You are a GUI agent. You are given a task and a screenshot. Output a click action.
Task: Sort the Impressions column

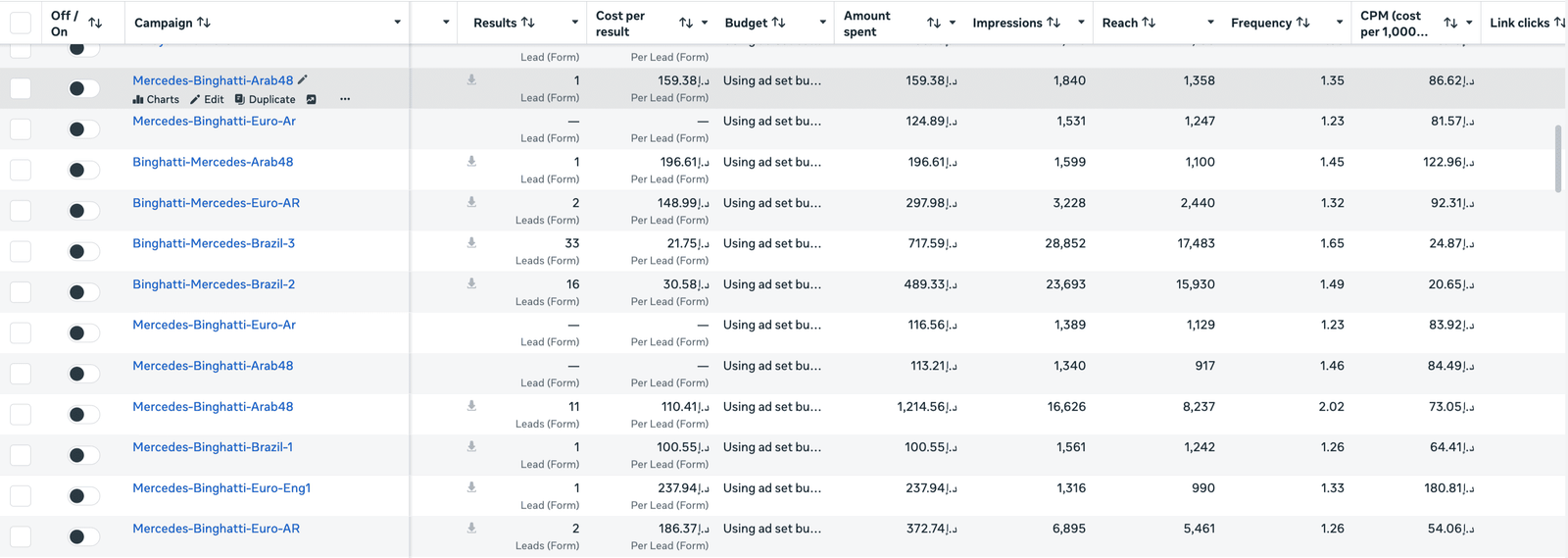coord(1053,23)
